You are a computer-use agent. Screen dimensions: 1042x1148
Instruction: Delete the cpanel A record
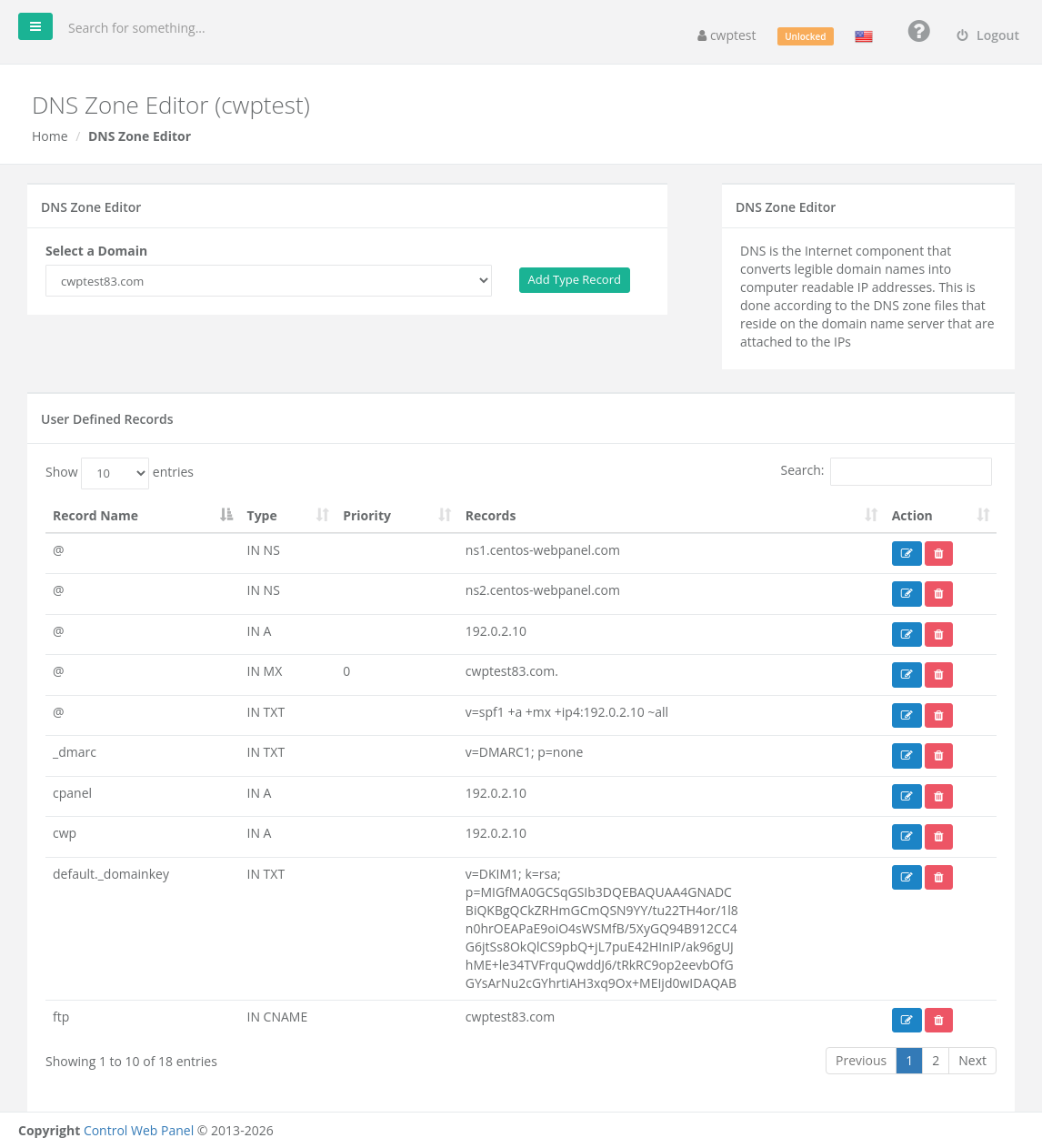pyautogui.click(x=938, y=796)
